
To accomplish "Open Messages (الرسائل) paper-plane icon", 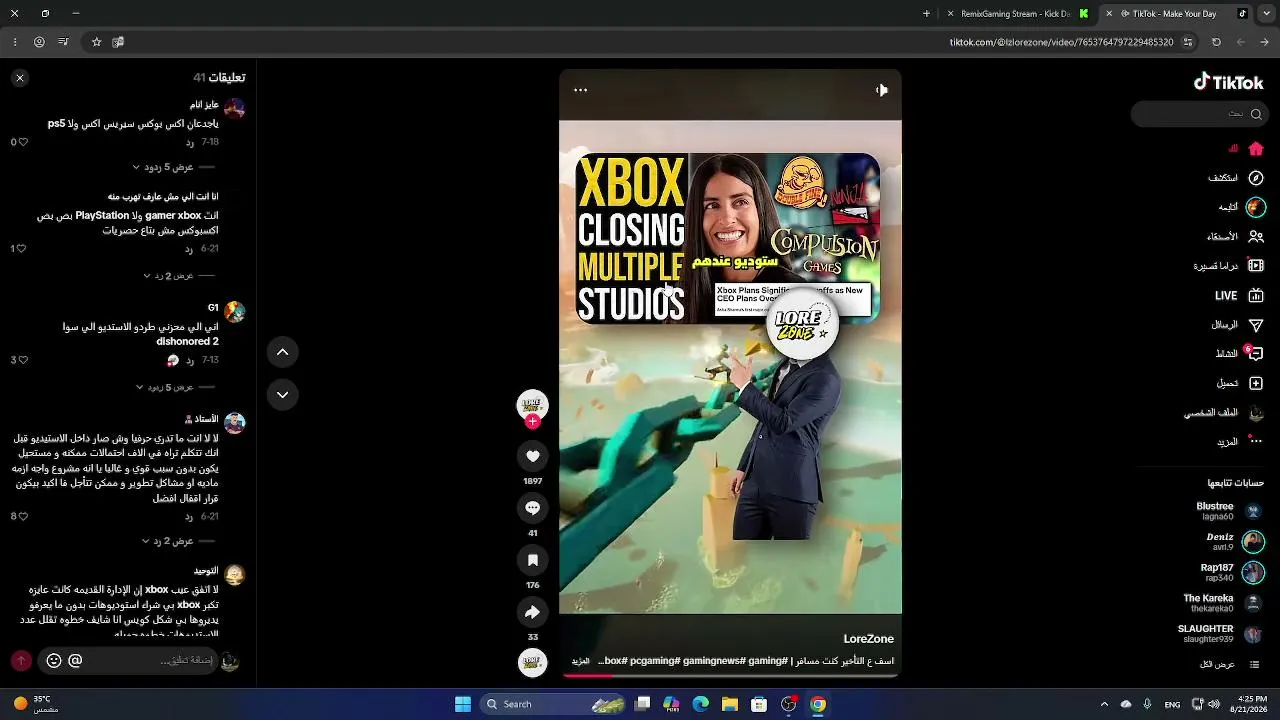I will click(1256, 325).
